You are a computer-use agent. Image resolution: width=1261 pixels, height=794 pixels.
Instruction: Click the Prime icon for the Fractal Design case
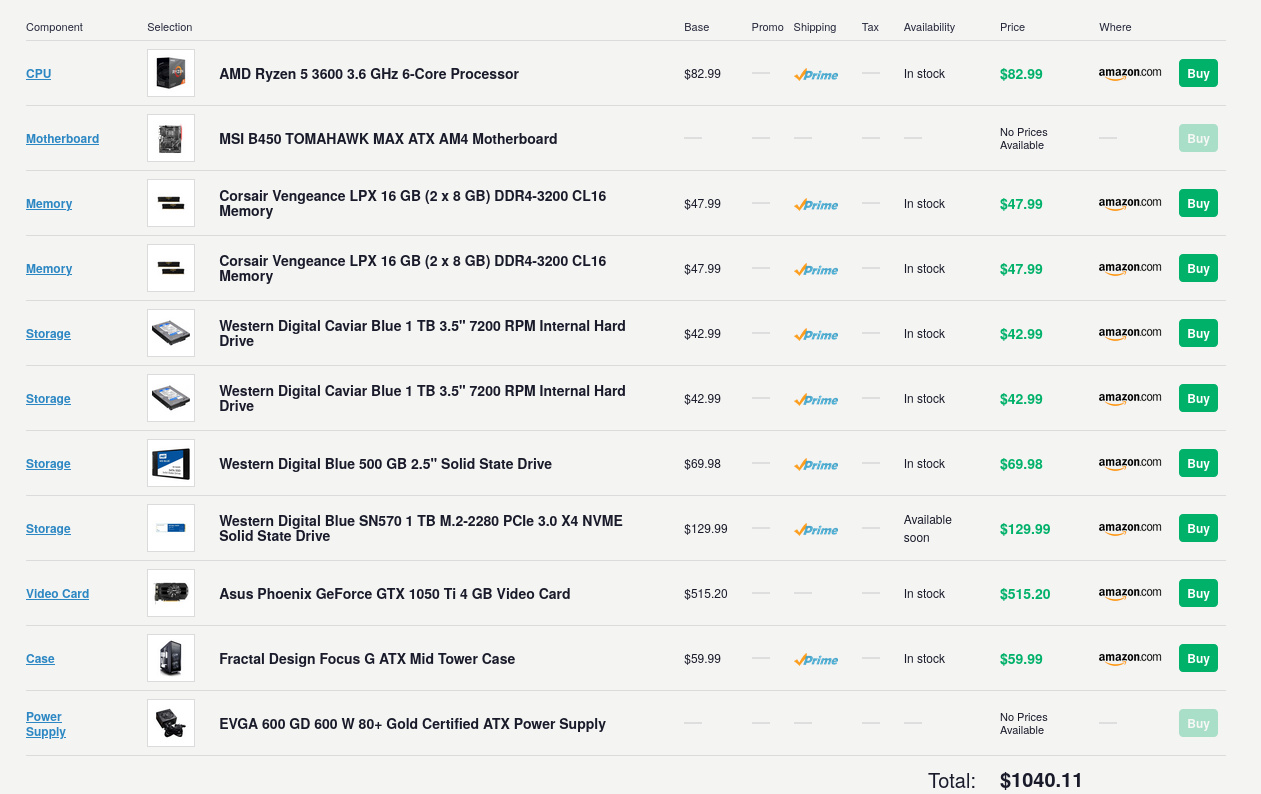pos(816,659)
